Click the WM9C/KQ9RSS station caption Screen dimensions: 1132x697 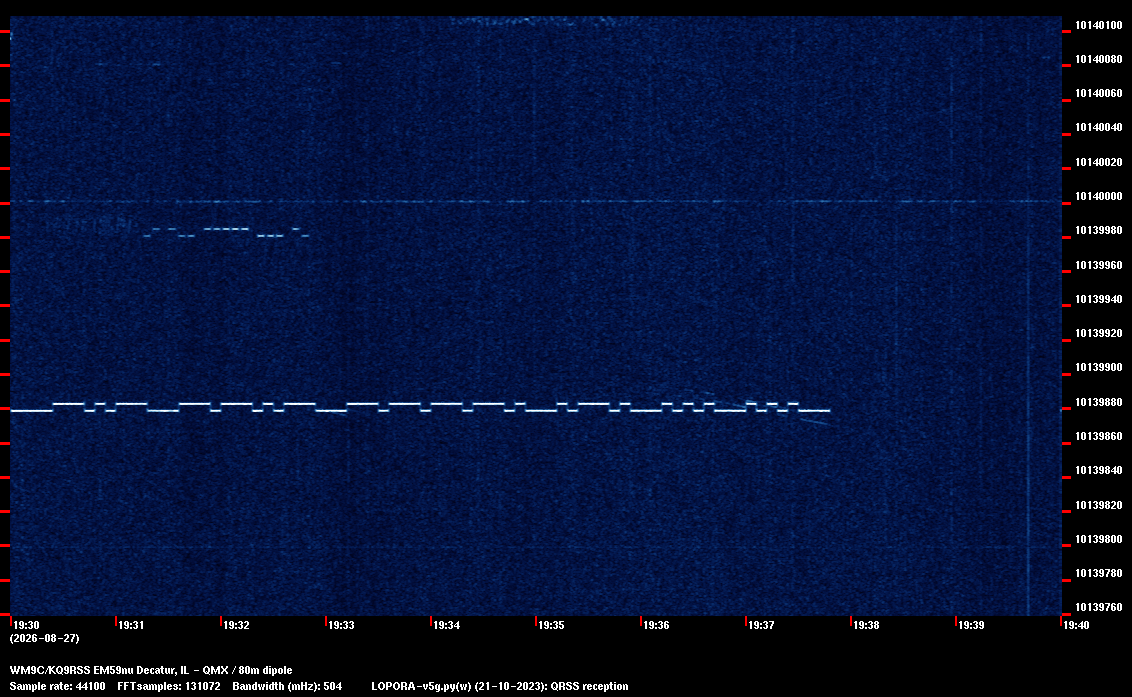coord(151,670)
